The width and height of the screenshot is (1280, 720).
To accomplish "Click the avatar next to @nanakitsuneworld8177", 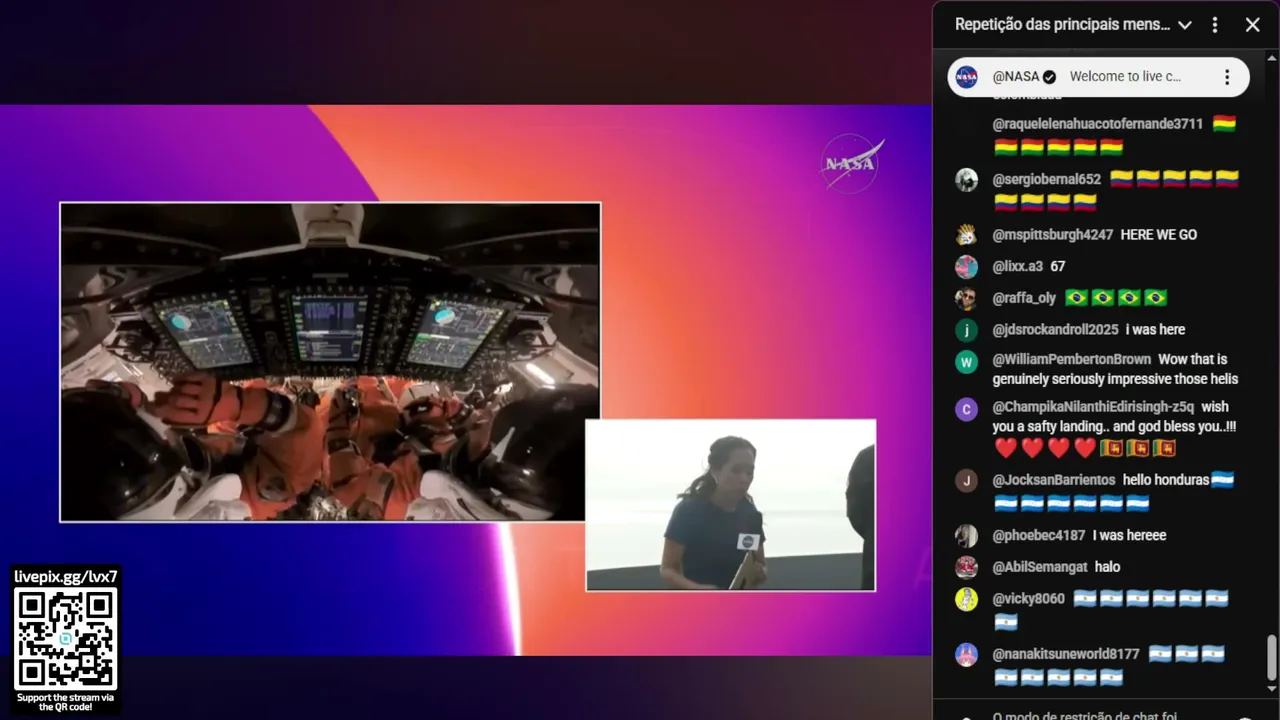I will pyautogui.click(x=966, y=655).
